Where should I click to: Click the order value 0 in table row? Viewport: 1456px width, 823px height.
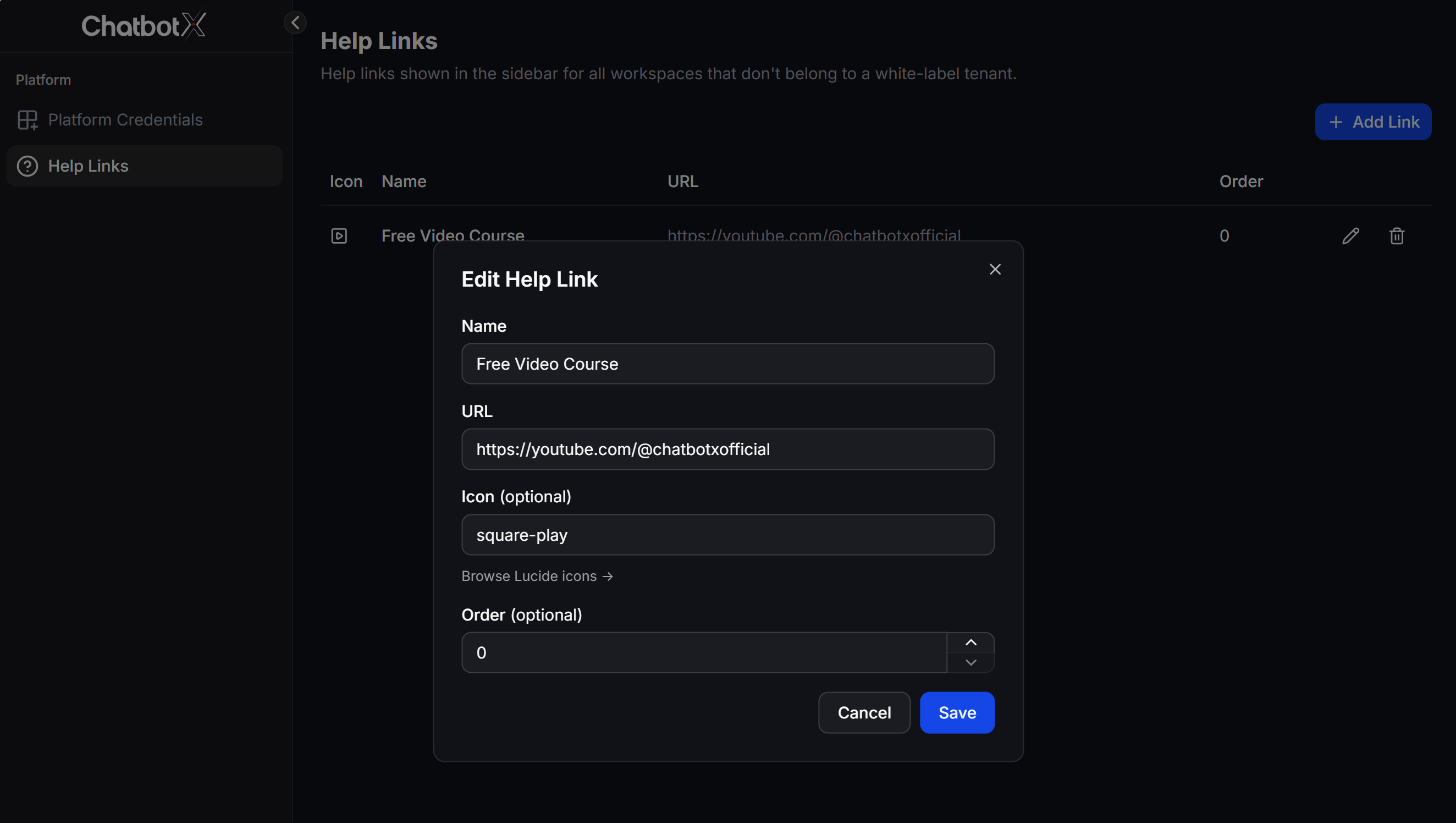point(1225,236)
